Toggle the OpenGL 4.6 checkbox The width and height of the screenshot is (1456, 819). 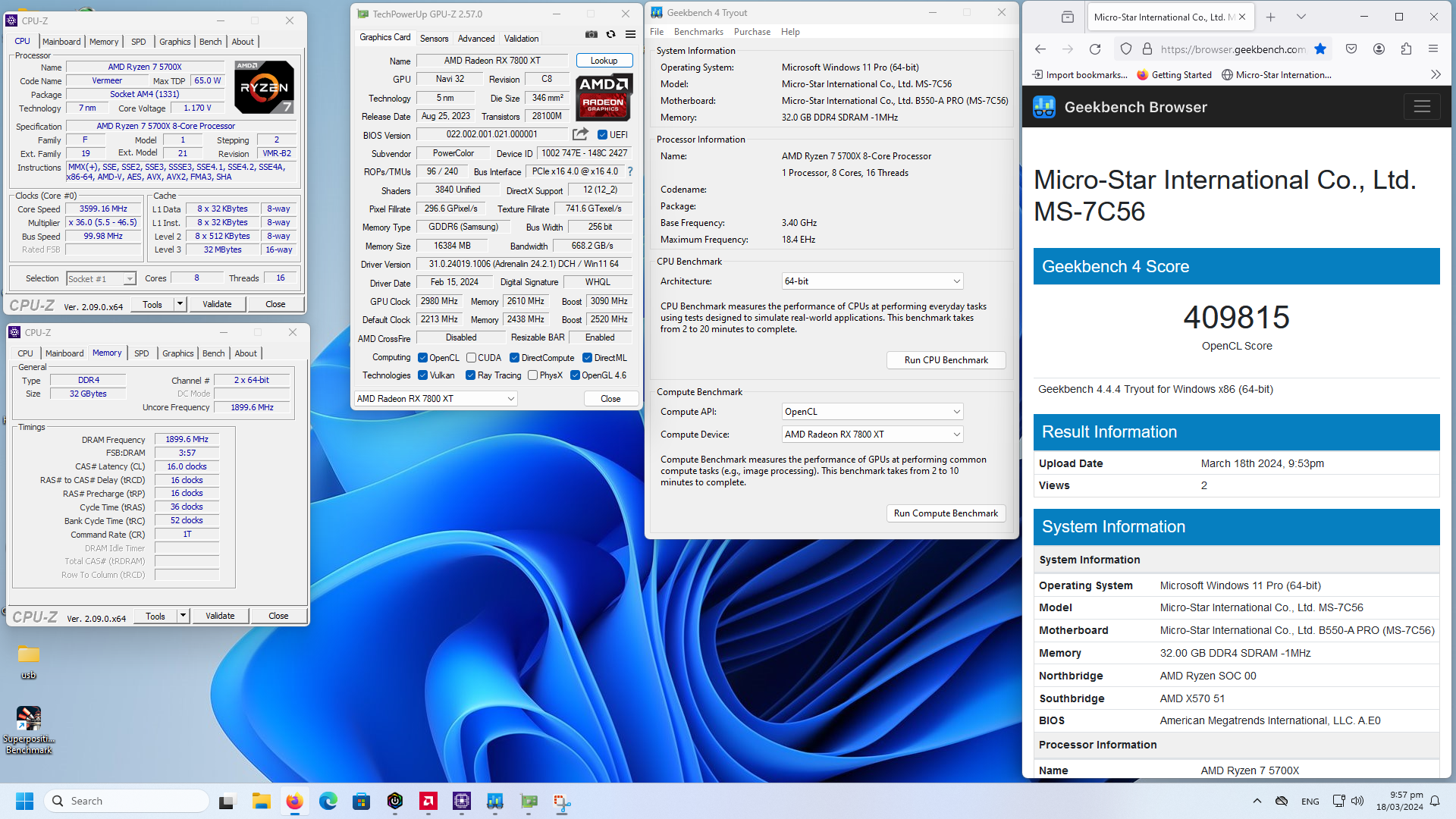[x=576, y=375]
